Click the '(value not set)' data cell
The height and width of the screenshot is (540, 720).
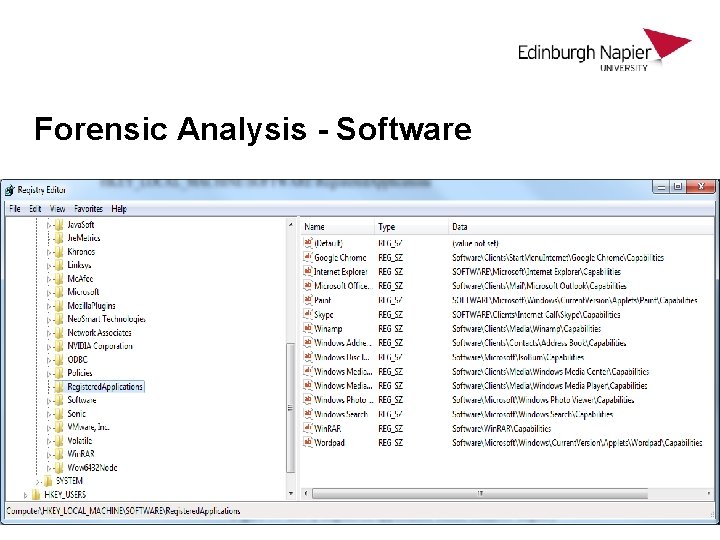pyautogui.click(x=475, y=243)
